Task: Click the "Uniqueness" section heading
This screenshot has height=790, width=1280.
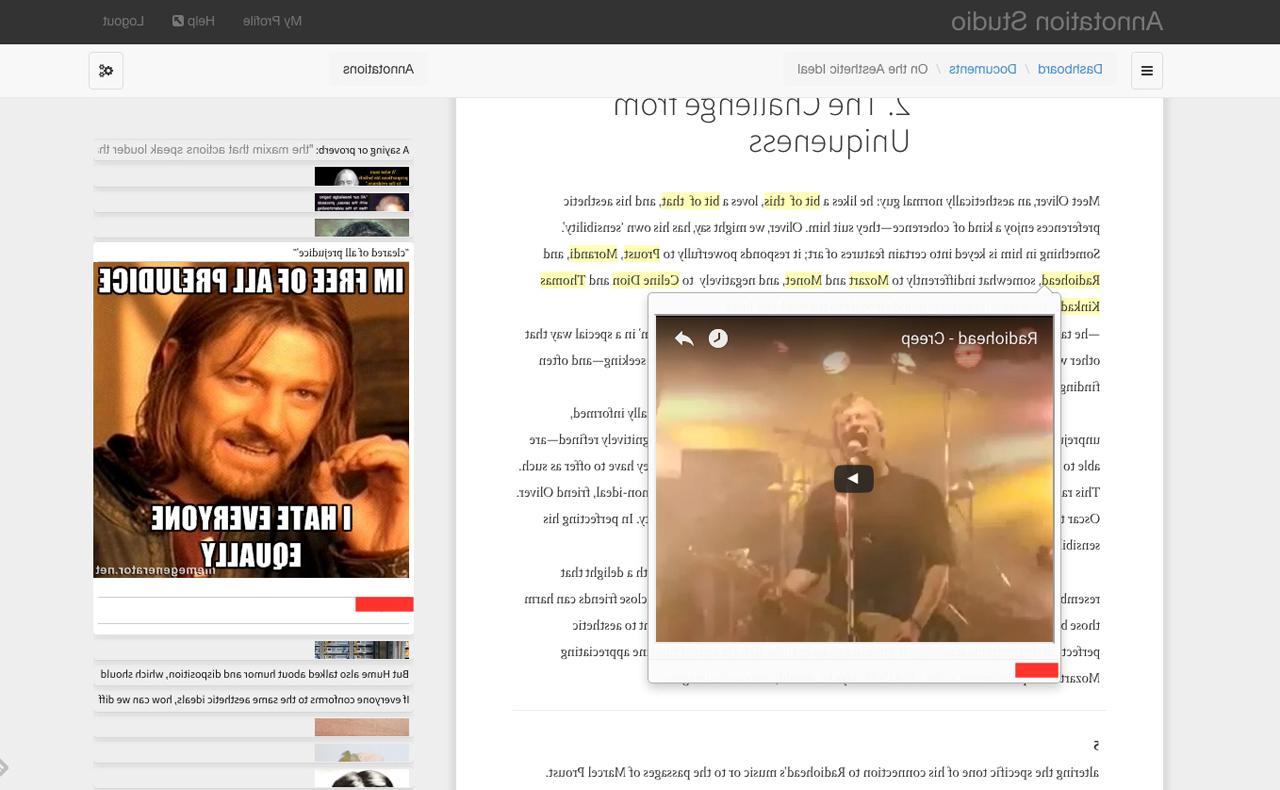Action: [829, 142]
